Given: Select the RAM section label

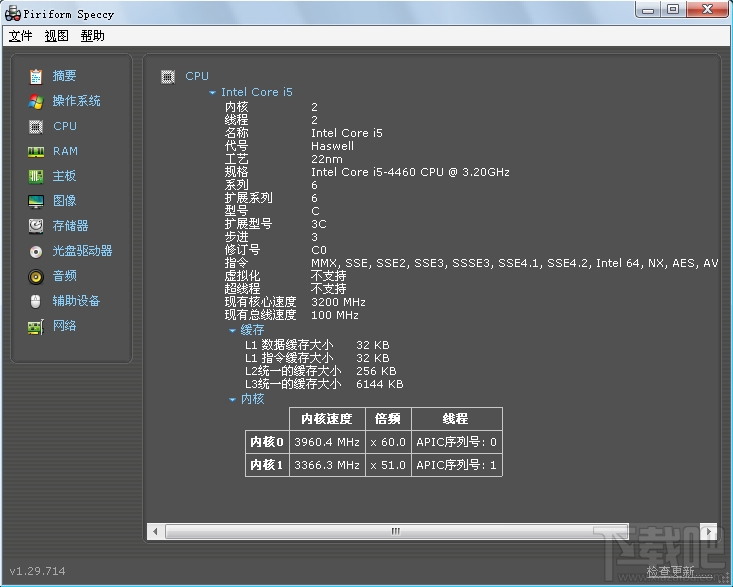Looking at the screenshot, I should tap(65, 151).
